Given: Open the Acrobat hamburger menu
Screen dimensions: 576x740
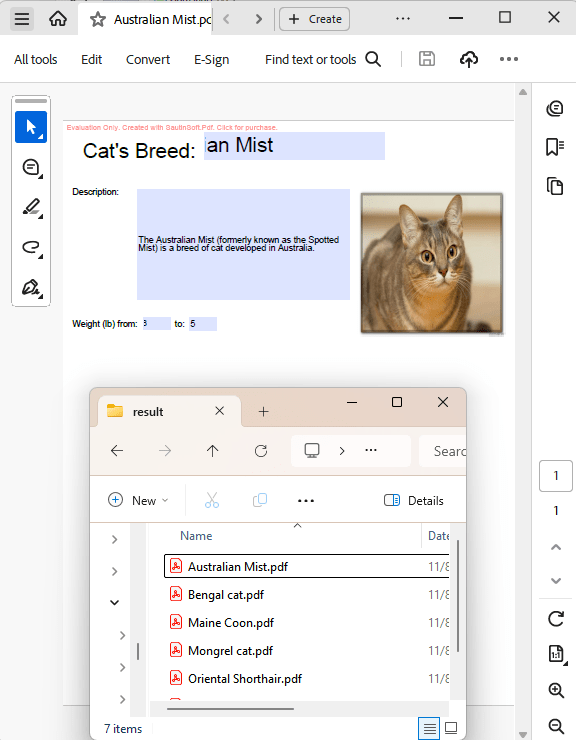Looking at the screenshot, I should 22,19.
